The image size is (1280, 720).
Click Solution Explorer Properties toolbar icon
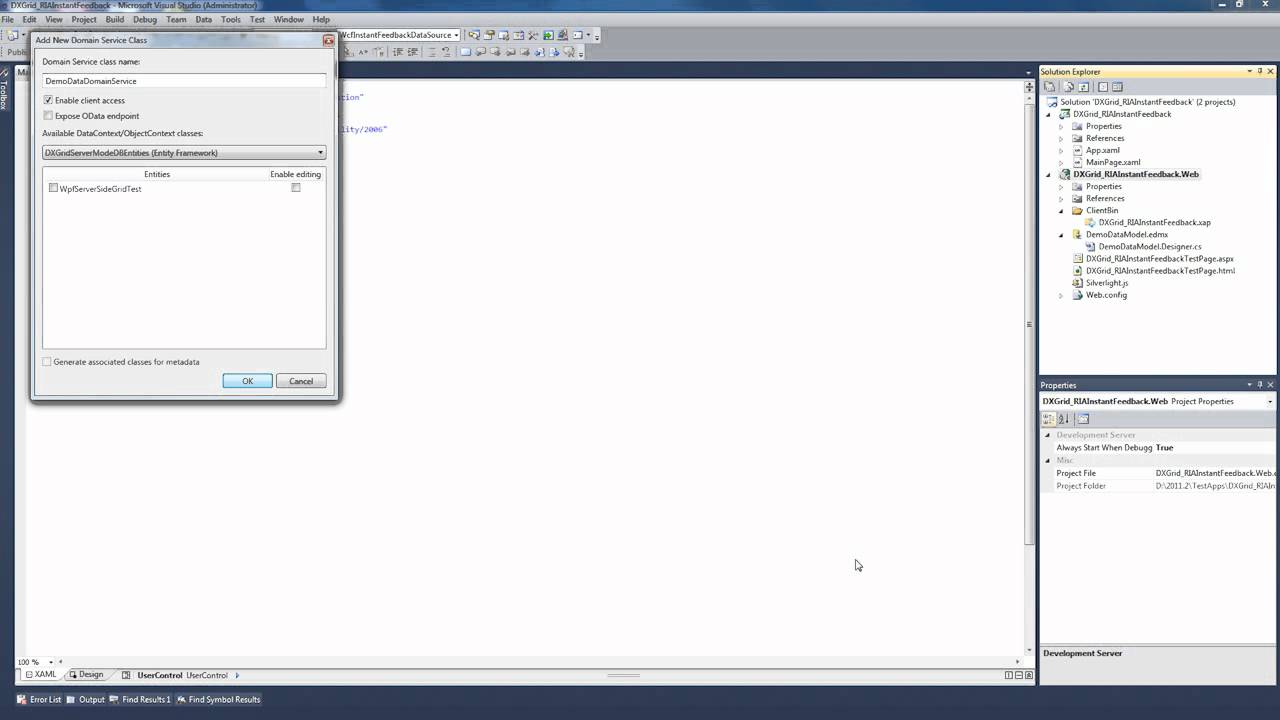coord(1049,87)
